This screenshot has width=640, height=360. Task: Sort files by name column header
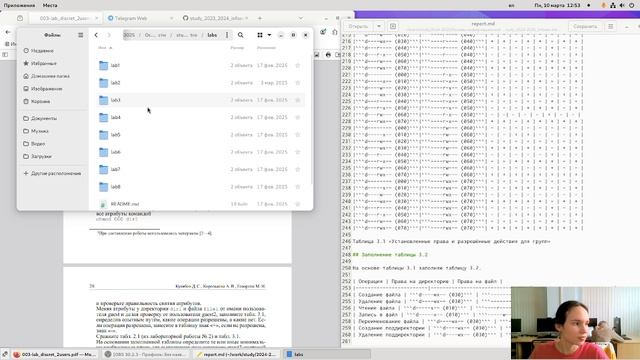[x=105, y=48]
